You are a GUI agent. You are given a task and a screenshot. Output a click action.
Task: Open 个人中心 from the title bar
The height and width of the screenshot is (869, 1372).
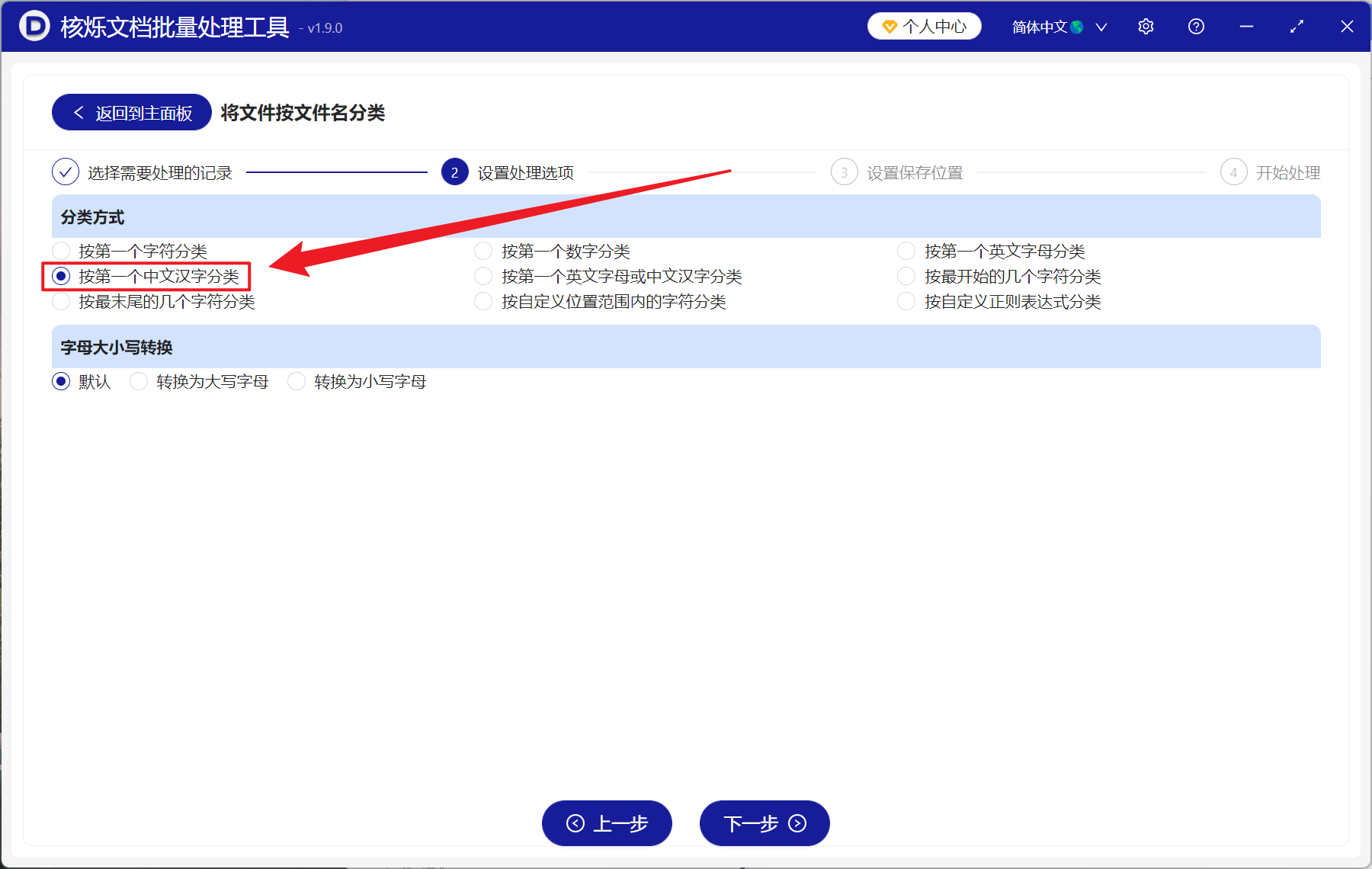(x=924, y=25)
